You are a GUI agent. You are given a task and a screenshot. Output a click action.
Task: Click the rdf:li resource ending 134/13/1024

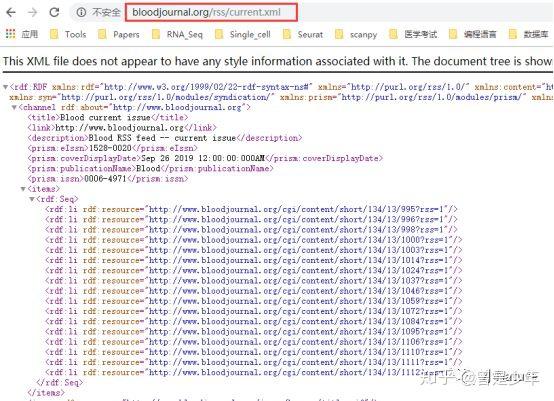point(254,271)
